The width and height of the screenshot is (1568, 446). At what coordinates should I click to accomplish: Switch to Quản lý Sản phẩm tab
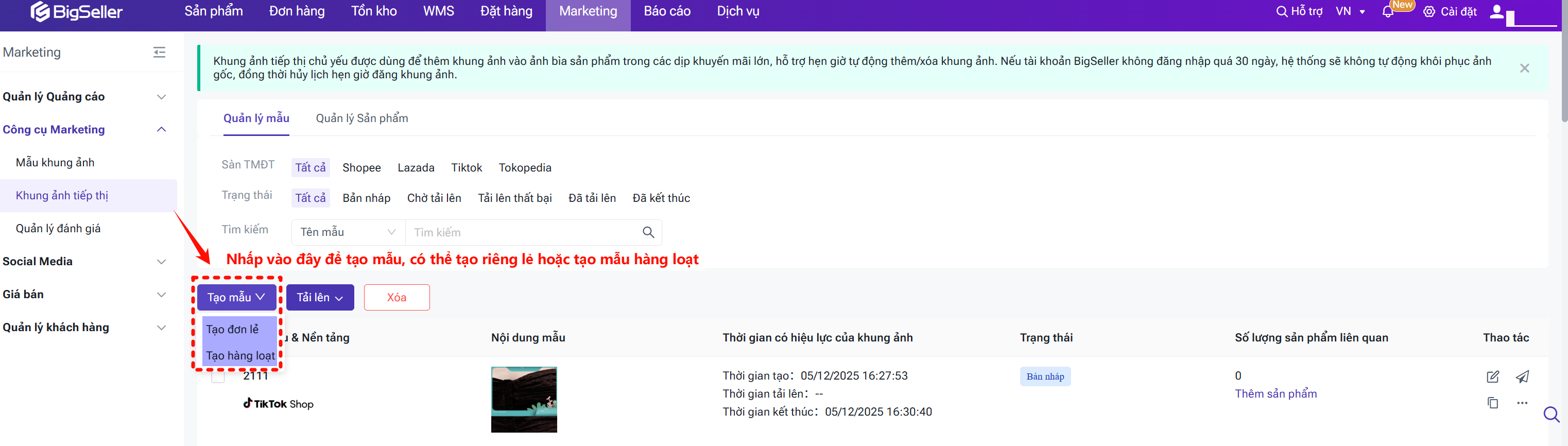[361, 118]
